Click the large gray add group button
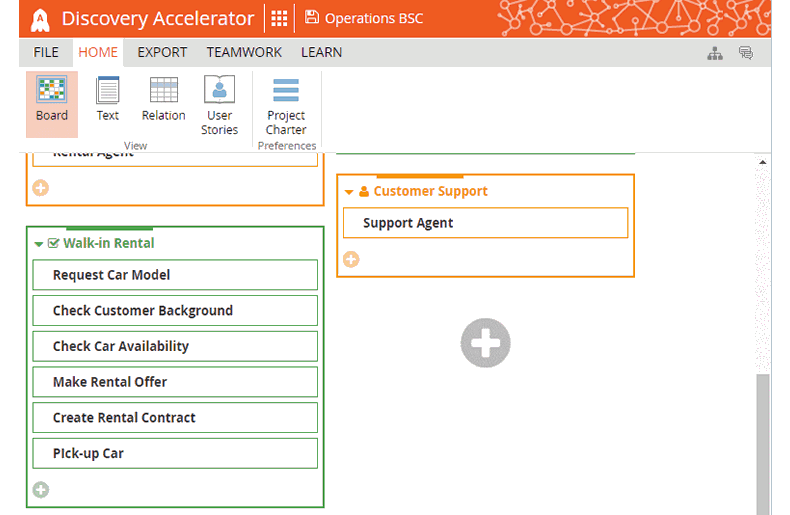This screenshot has width=790, height=515. coord(486,343)
